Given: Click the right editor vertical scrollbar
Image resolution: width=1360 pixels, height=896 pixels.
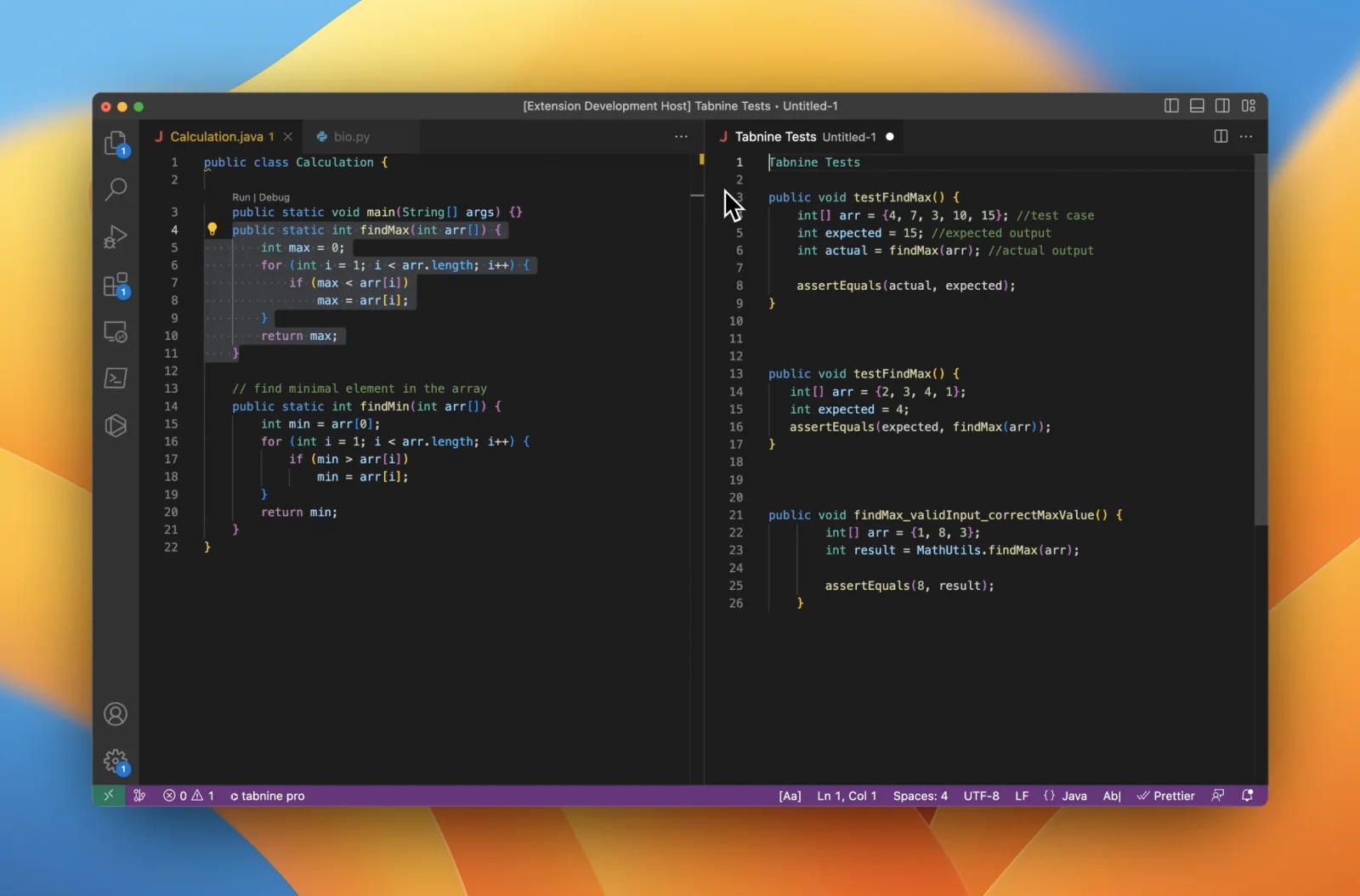Looking at the screenshot, I should click(x=1261, y=340).
